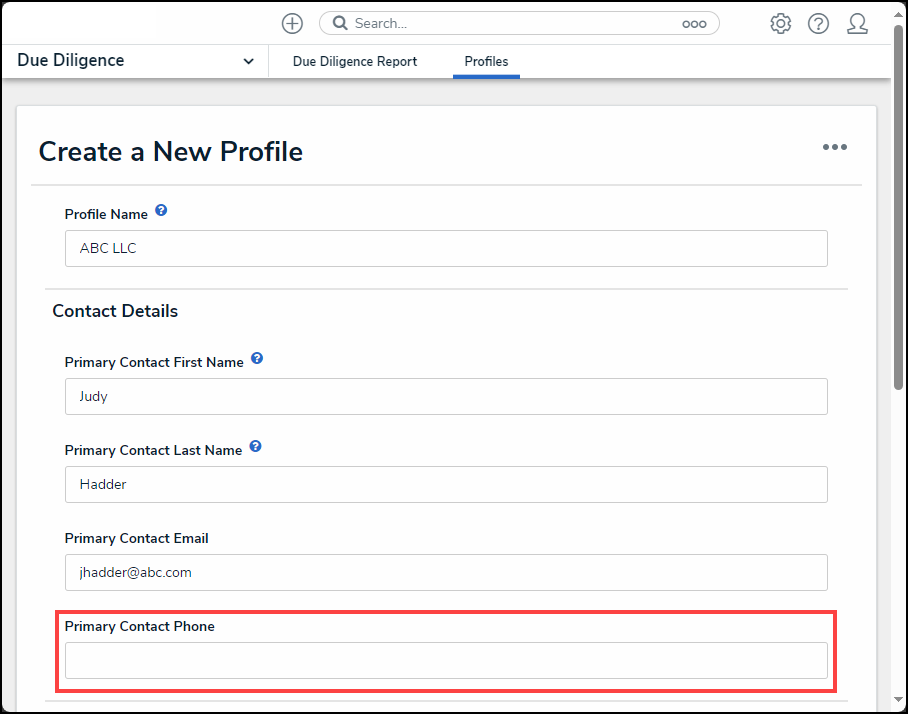Click the search magnifier icon
The image size is (908, 714).
(340, 23)
